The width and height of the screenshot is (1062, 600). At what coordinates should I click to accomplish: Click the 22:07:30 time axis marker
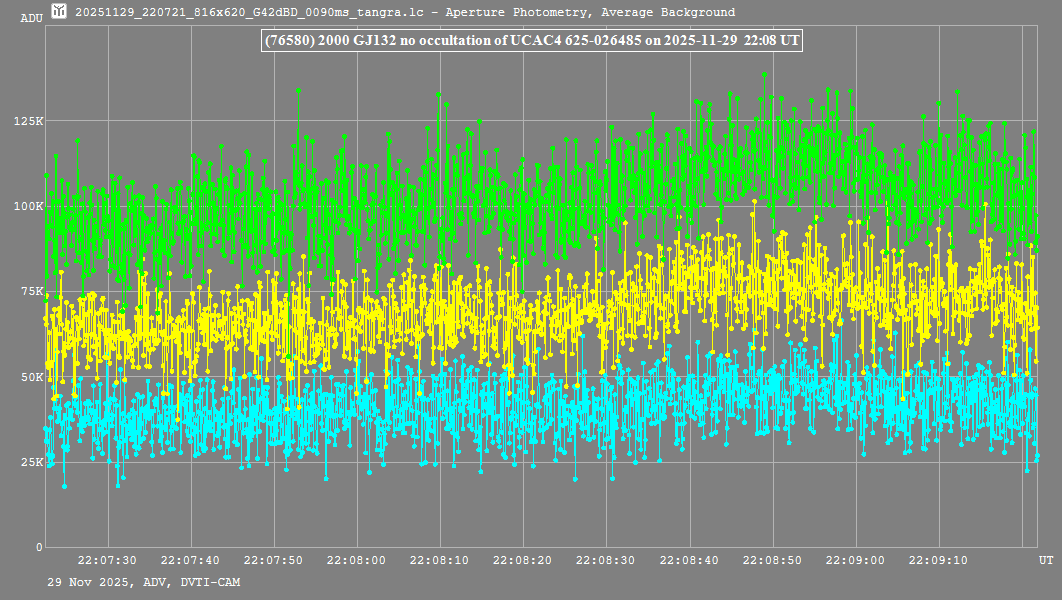(x=107, y=561)
